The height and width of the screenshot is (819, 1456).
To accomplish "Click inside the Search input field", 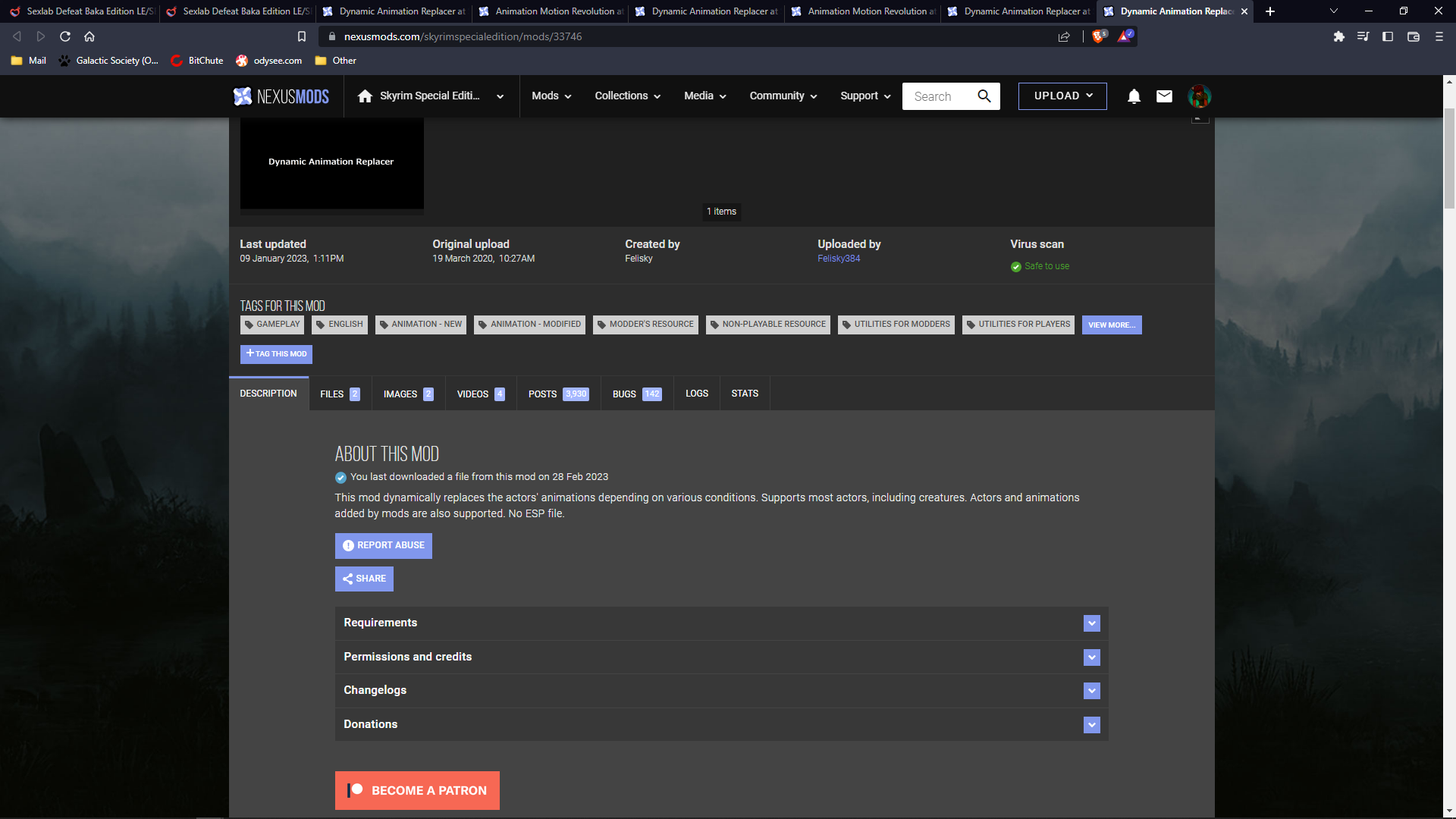I will tap(937, 96).
